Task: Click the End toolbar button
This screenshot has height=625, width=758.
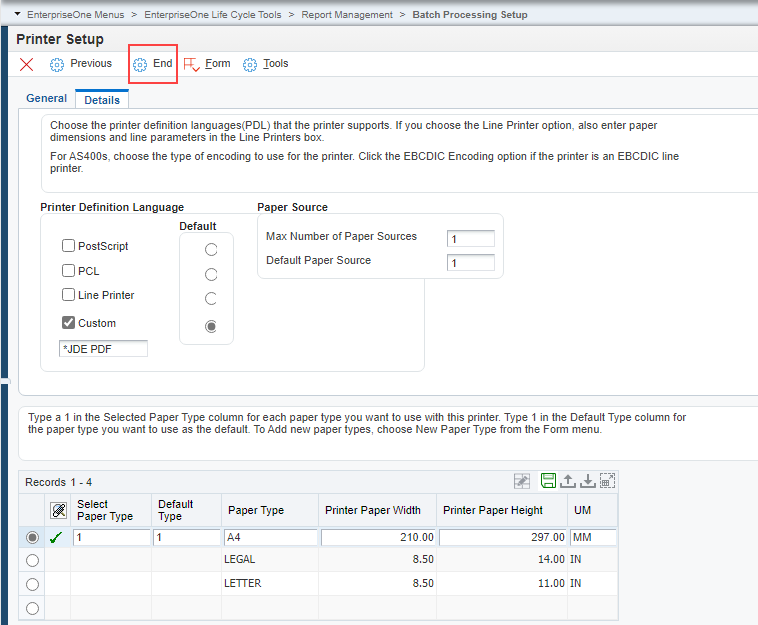Action: [x=153, y=64]
